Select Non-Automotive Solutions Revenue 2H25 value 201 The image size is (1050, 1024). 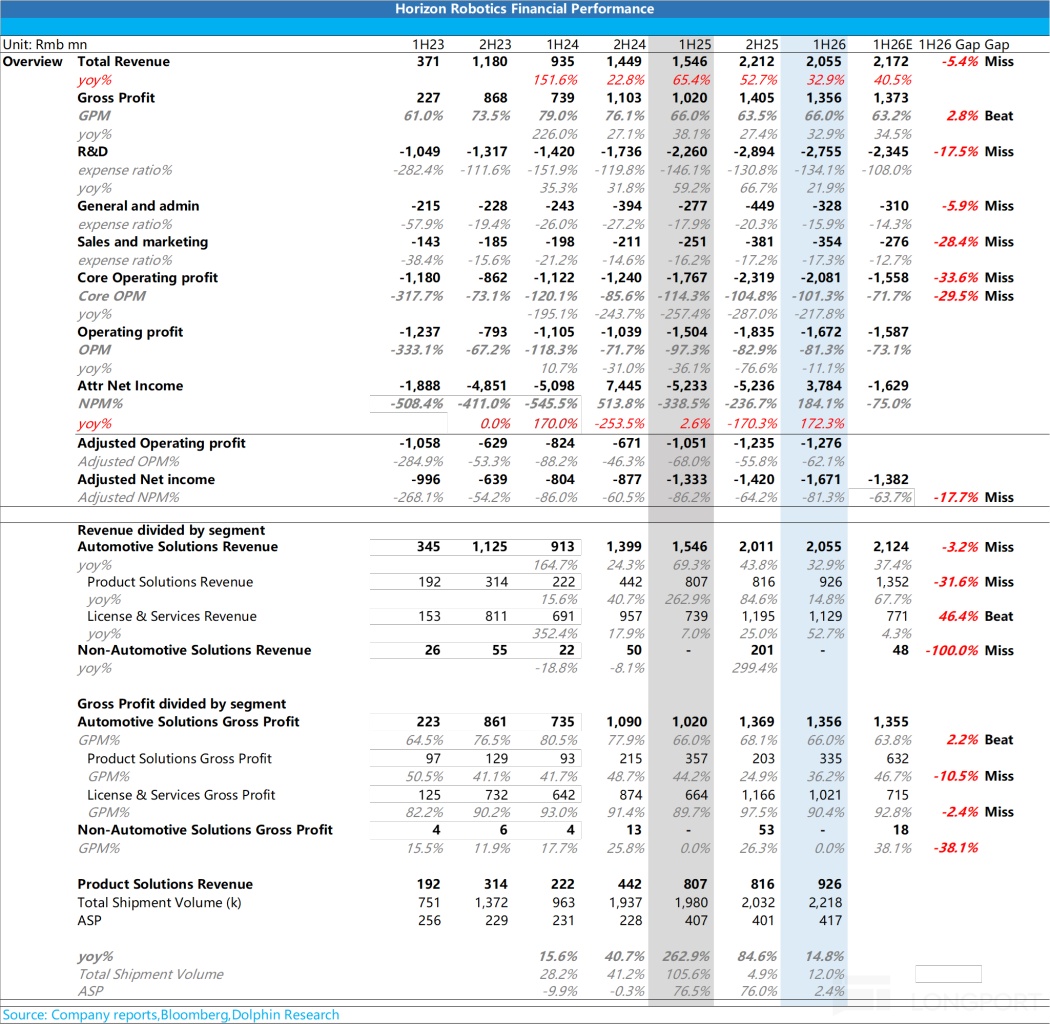point(763,651)
